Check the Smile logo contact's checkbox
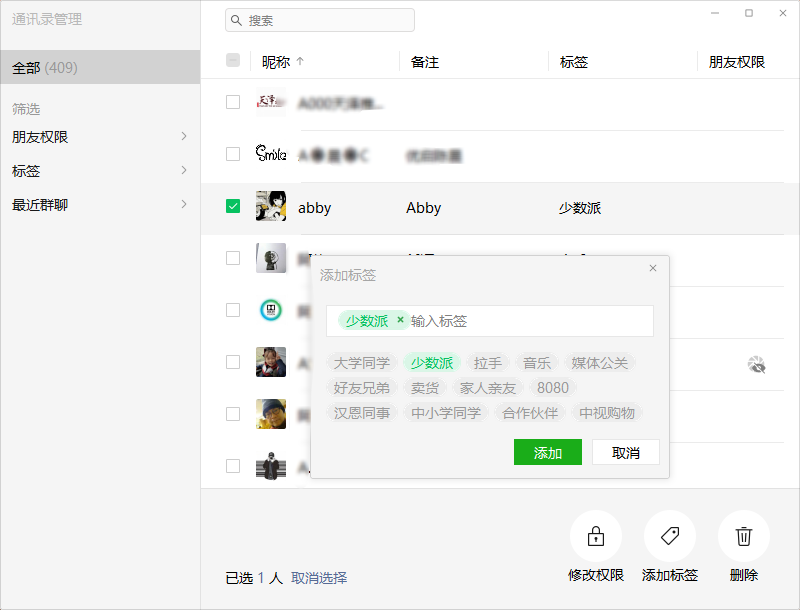The height and width of the screenshot is (610, 800). [233, 154]
